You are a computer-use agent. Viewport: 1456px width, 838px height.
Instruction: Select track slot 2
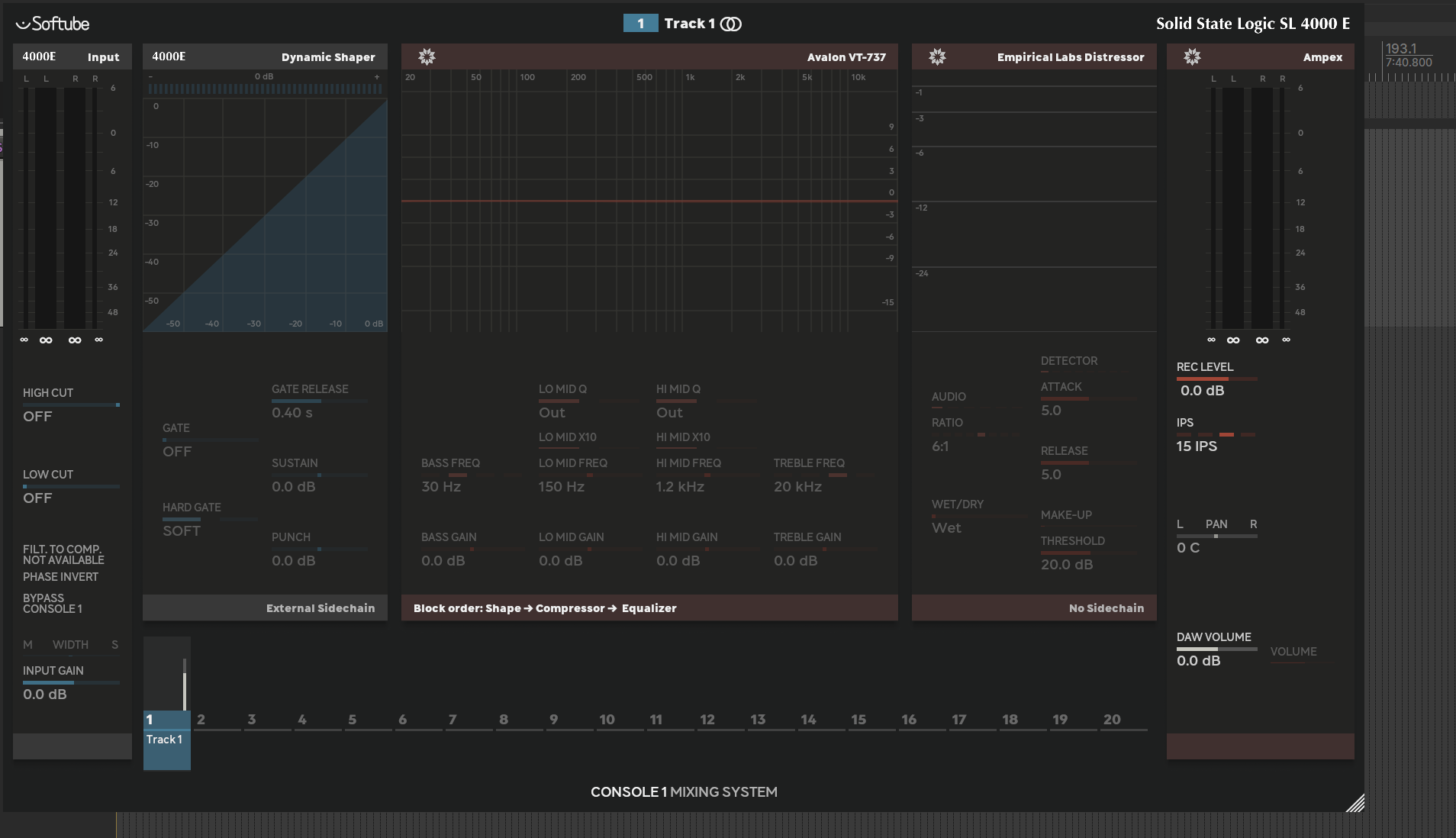(216, 720)
